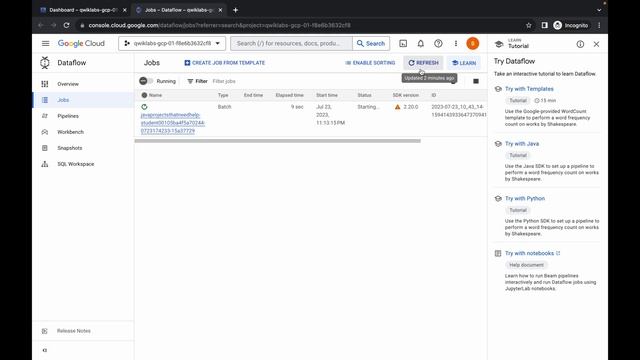Close the Dashboard browser tab
Image resolution: width=640 pixels, height=360 pixels.
124,10
